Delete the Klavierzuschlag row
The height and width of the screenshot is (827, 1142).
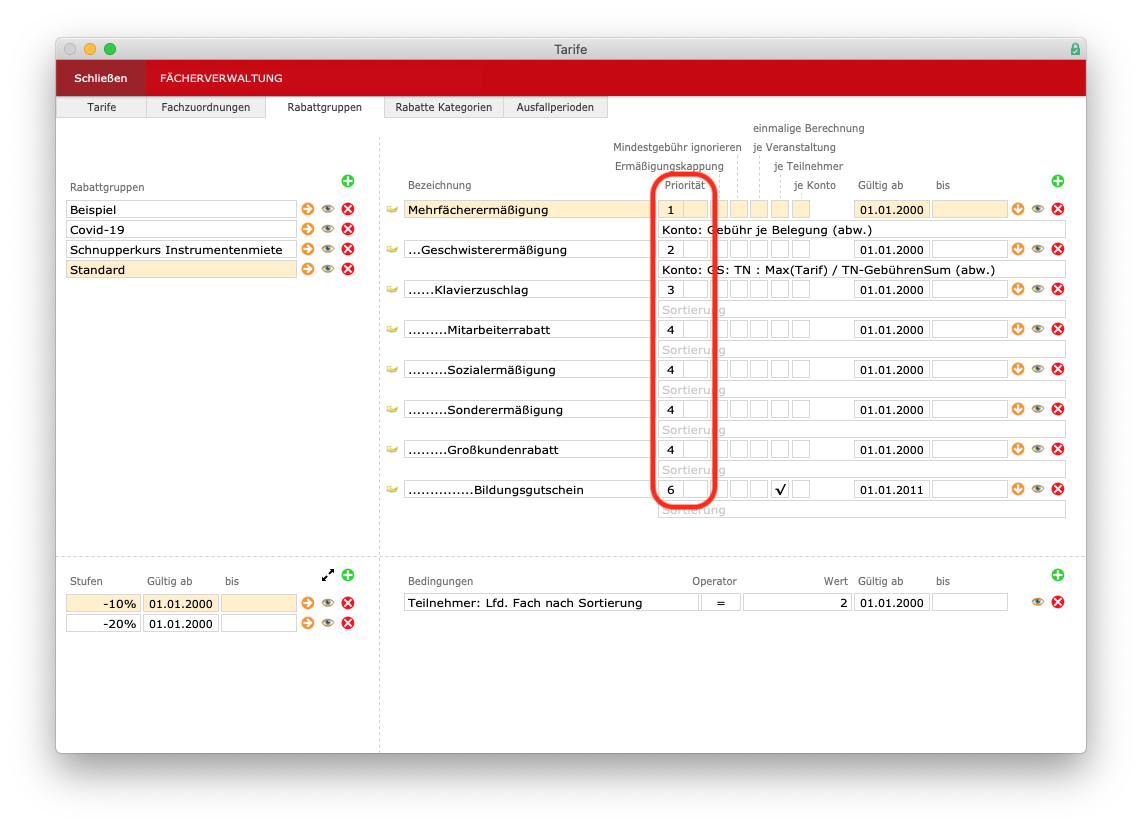click(1058, 289)
